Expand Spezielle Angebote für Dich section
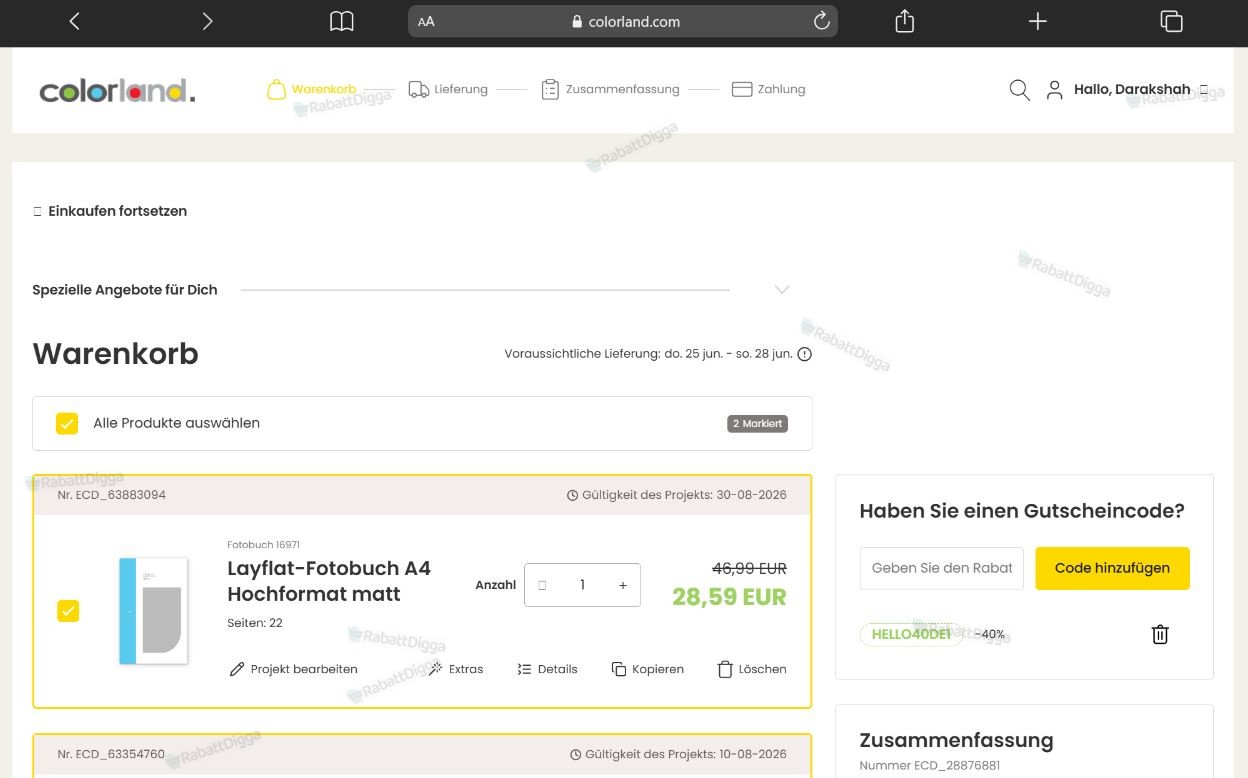This screenshot has width=1248, height=778. [x=782, y=289]
